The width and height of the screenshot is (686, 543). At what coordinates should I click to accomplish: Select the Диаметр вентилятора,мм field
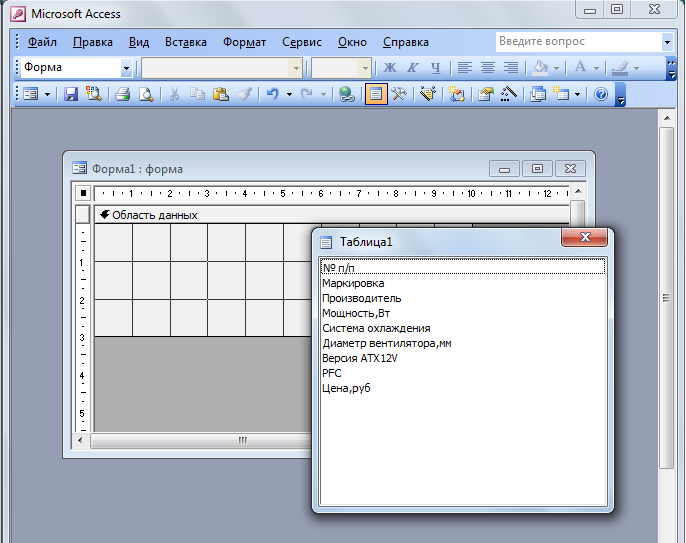pyautogui.click(x=463, y=343)
